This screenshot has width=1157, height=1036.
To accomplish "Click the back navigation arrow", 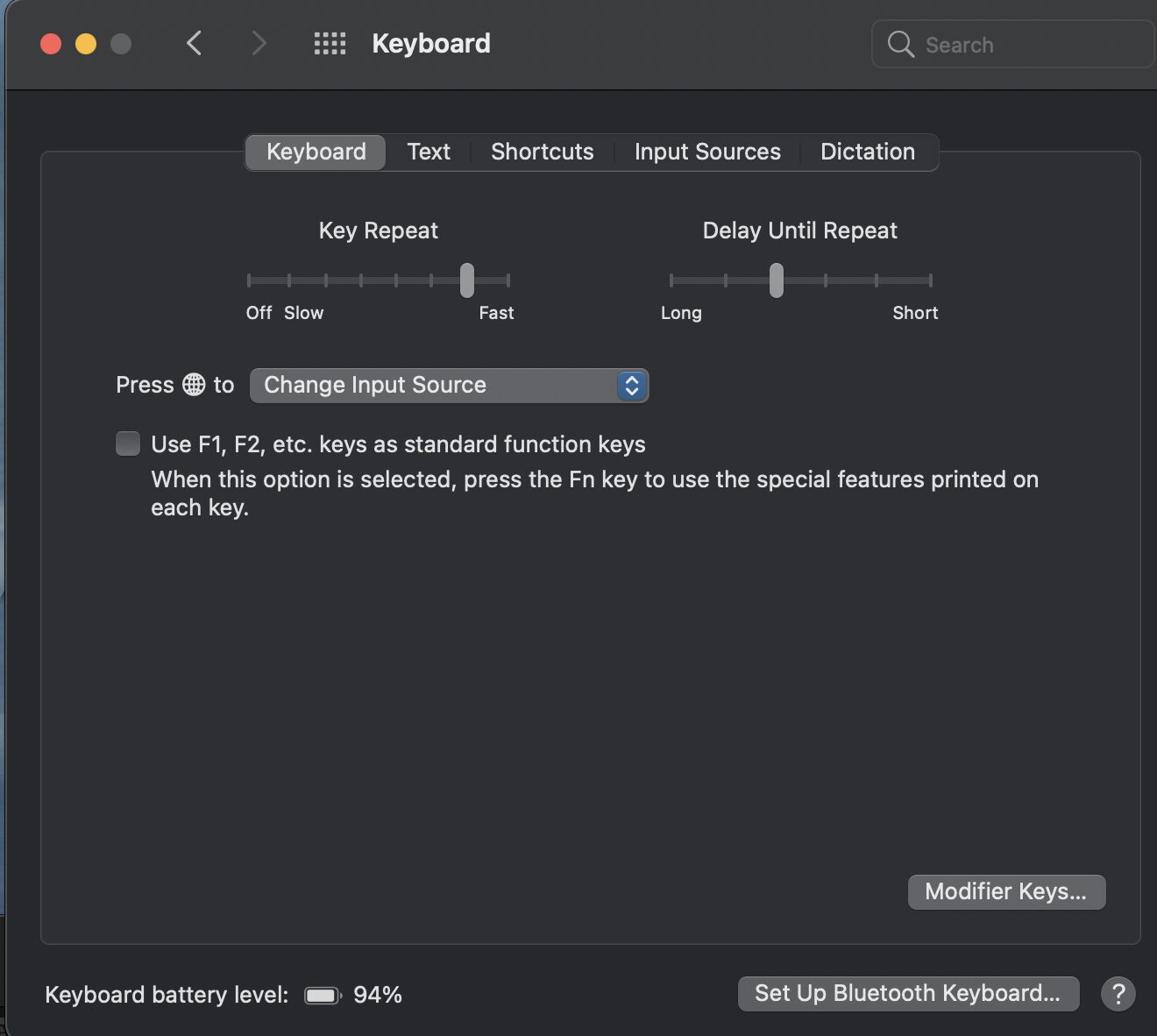I will point(194,43).
